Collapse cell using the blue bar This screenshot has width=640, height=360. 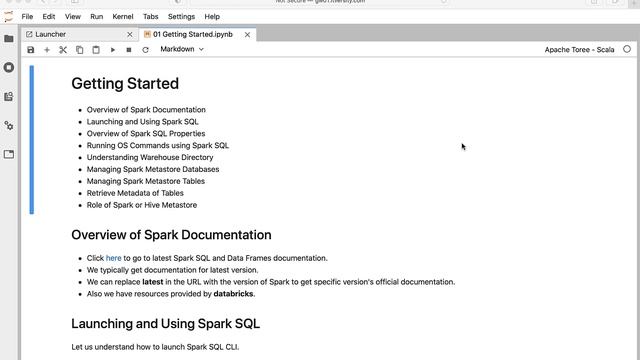click(32, 140)
